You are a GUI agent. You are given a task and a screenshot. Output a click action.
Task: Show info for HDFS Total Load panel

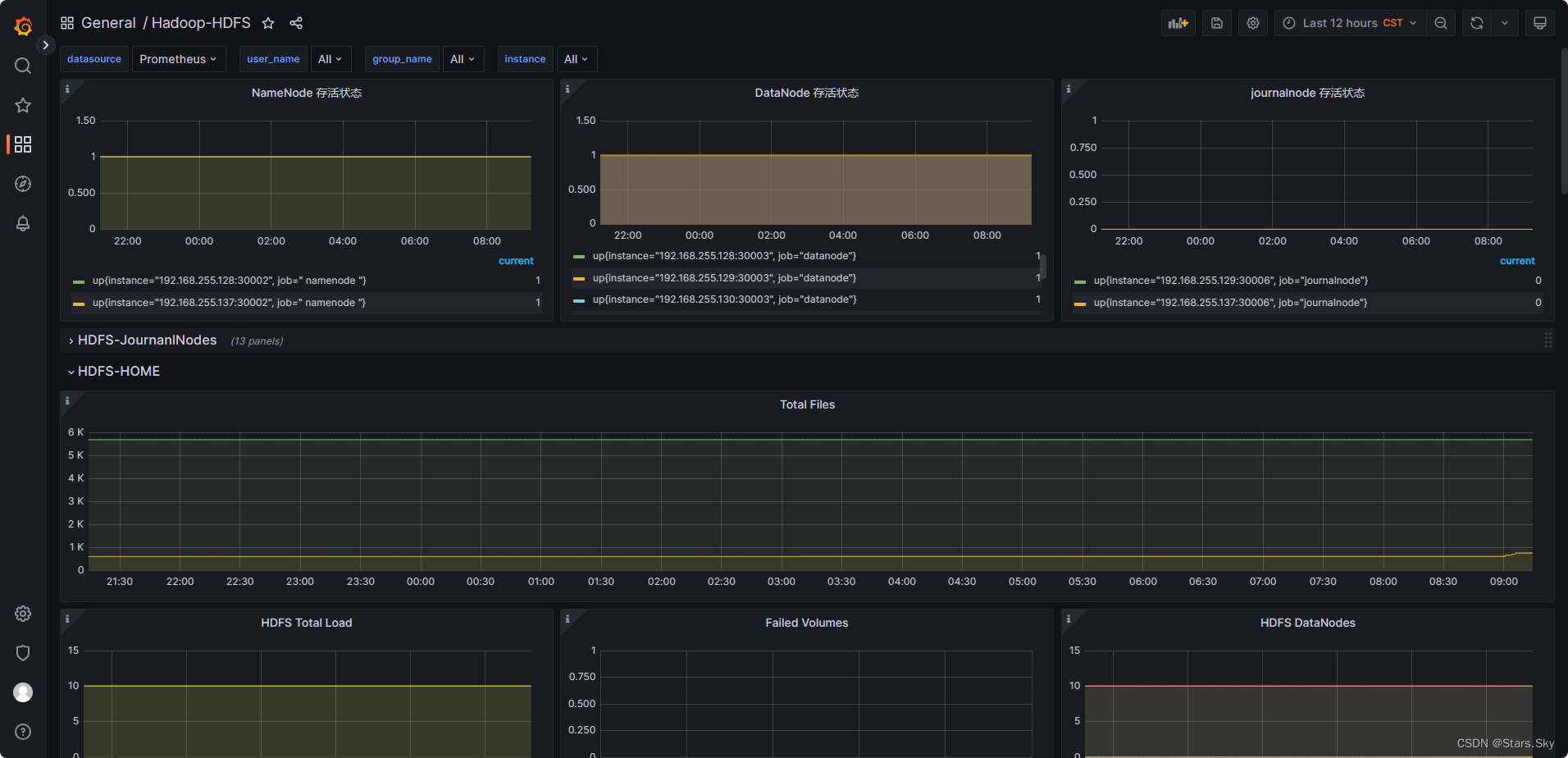(67, 619)
